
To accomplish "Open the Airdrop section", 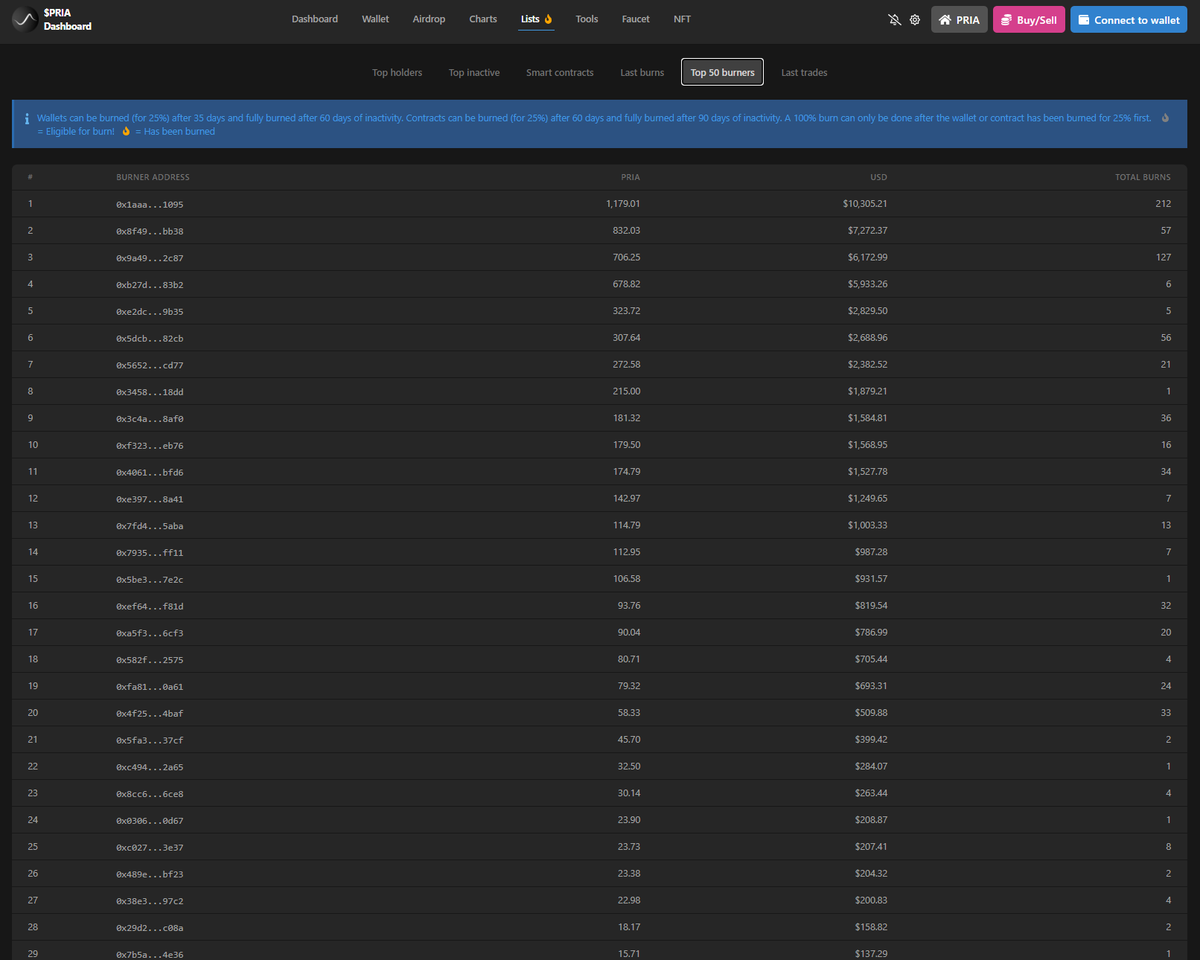I will point(429,19).
